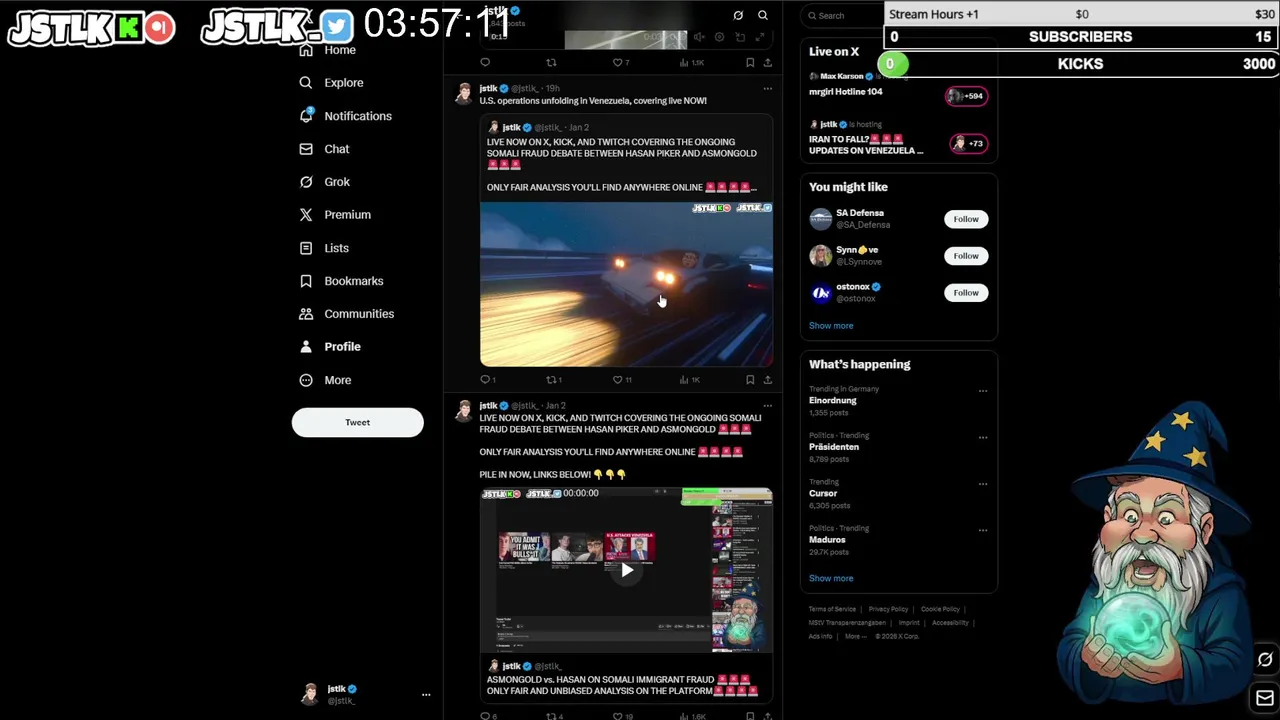Image resolution: width=1280 pixels, height=720 pixels.
Task: Open more options on Jan 2 Somali fraud post
Action: [768, 405]
